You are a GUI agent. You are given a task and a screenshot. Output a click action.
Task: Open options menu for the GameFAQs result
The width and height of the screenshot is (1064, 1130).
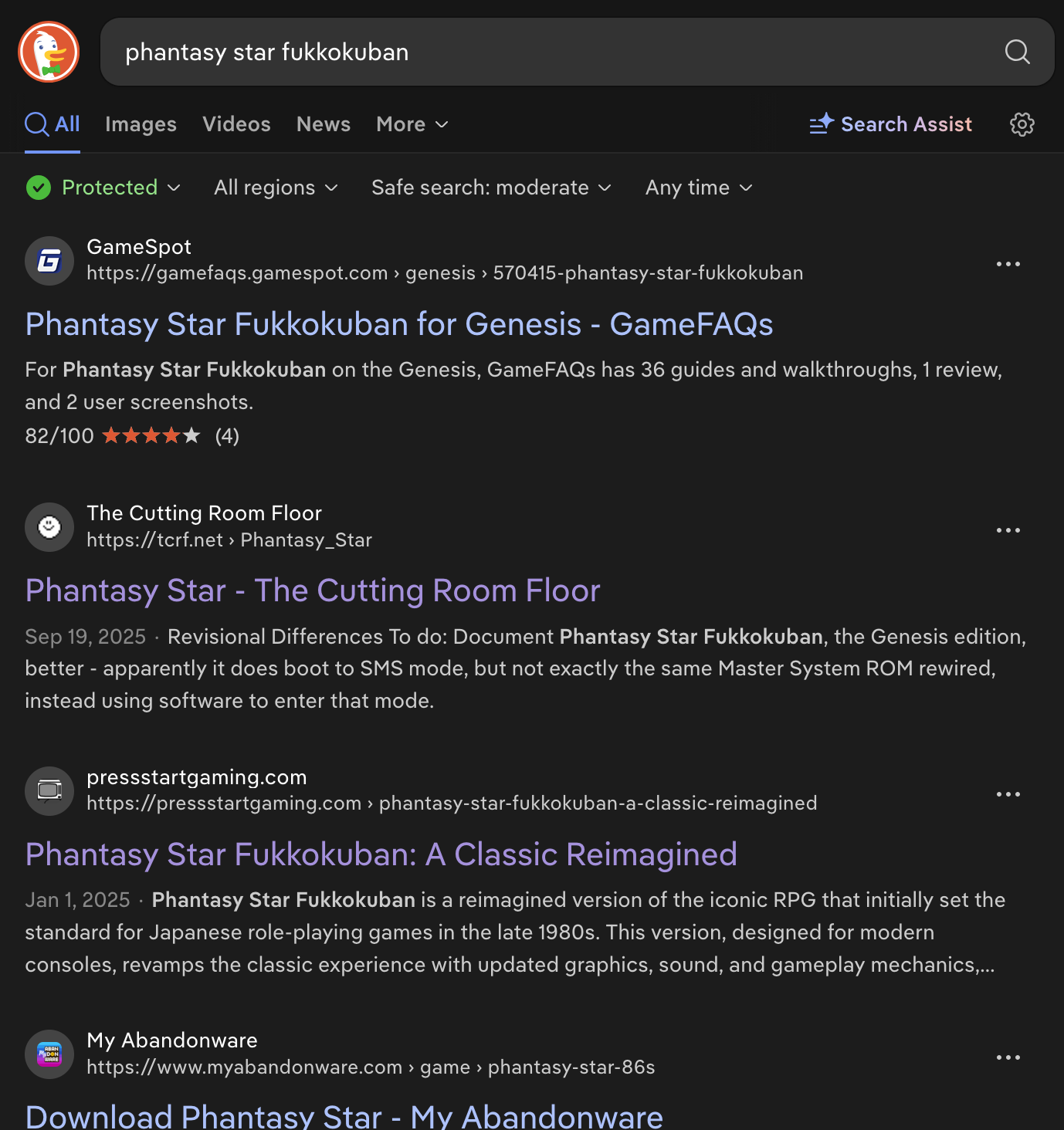click(x=1008, y=264)
